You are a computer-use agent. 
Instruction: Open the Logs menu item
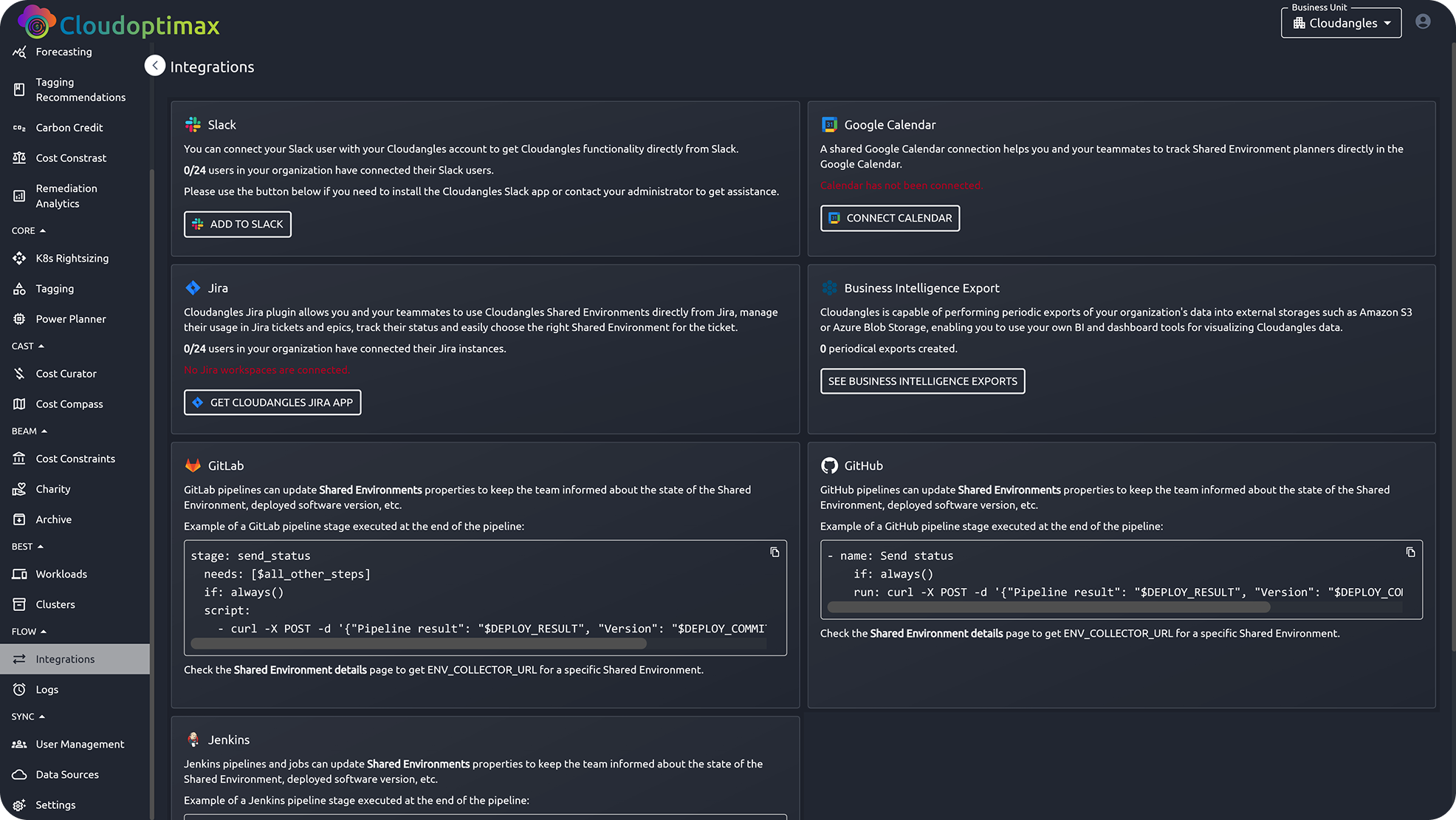tap(75, 689)
